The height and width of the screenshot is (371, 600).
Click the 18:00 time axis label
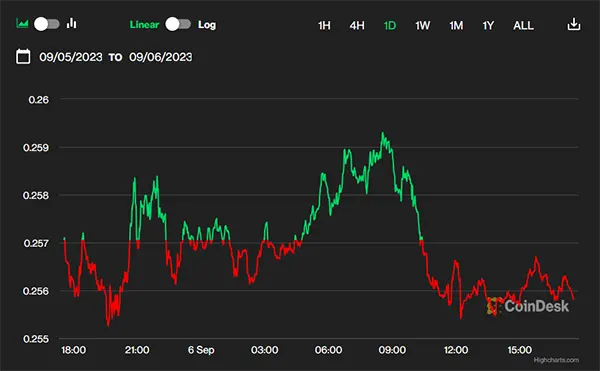(x=73, y=350)
